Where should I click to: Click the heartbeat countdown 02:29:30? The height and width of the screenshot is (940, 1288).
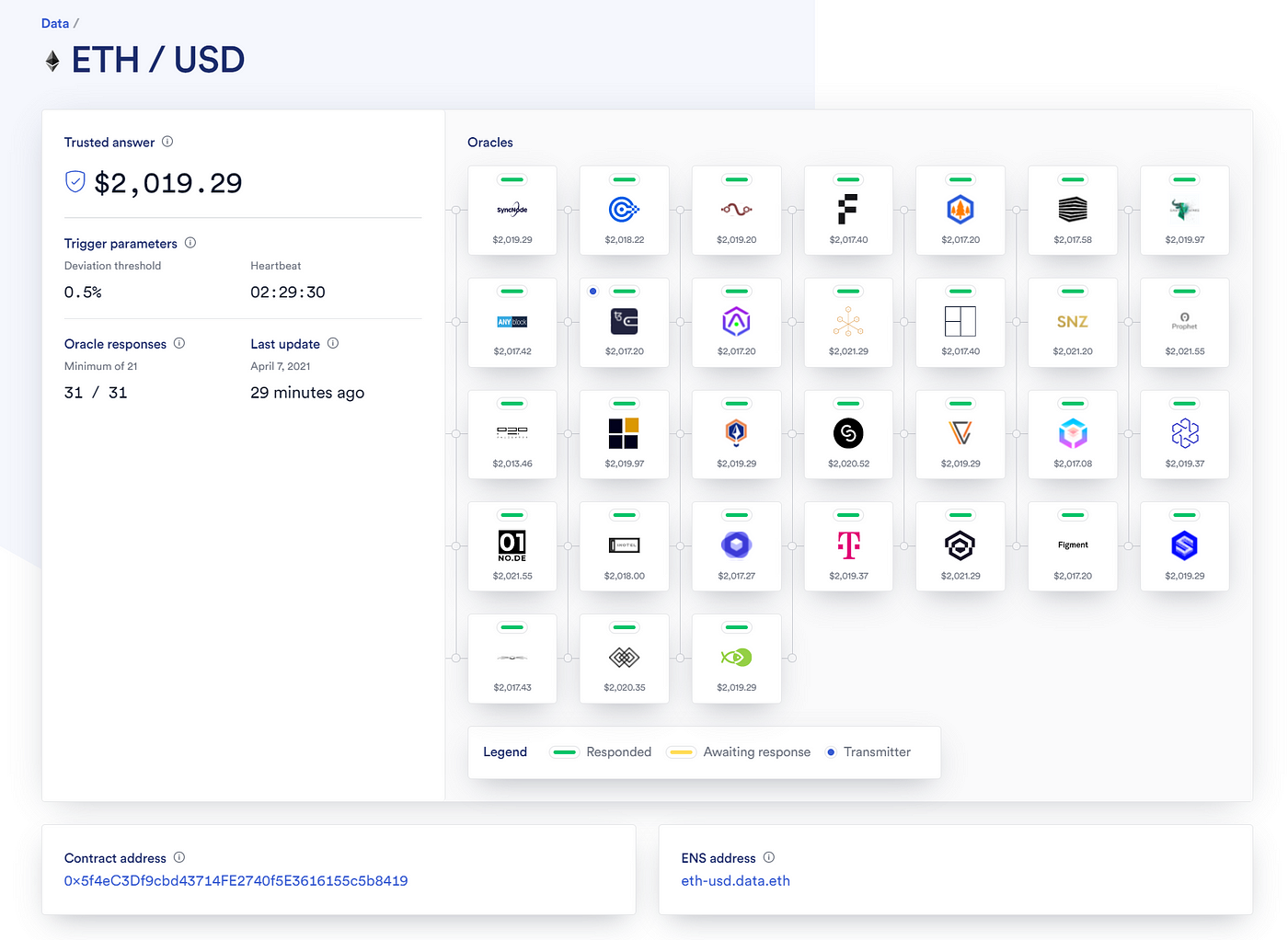coord(288,292)
